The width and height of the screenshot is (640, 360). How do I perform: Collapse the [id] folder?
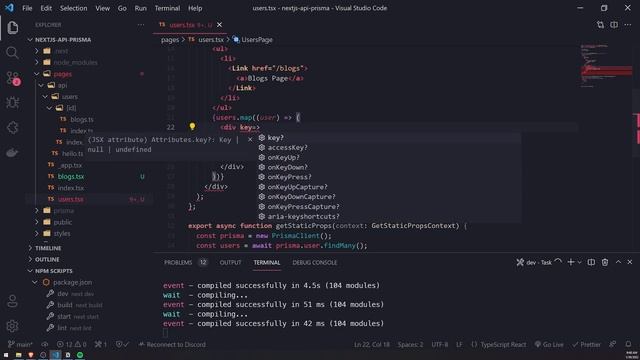(x=71, y=108)
